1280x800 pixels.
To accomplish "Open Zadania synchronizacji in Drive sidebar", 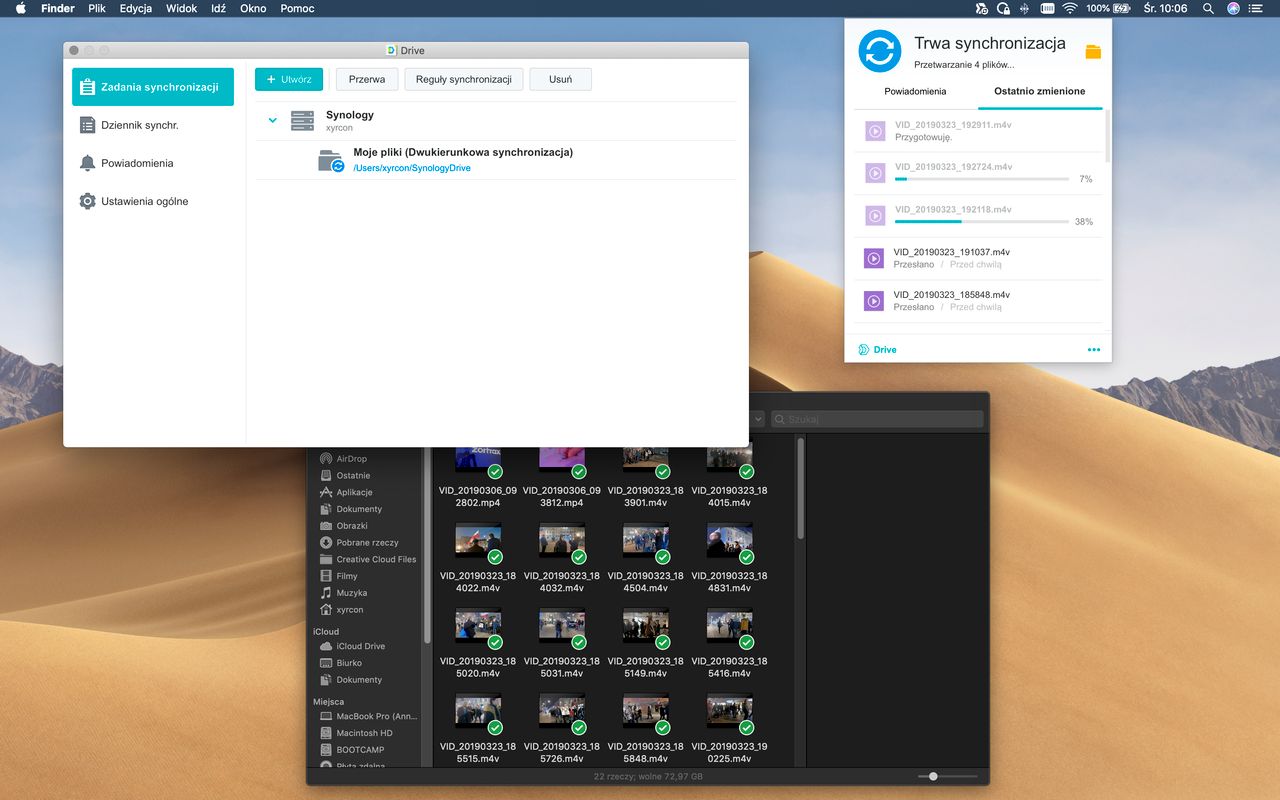I will pos(153,87).
